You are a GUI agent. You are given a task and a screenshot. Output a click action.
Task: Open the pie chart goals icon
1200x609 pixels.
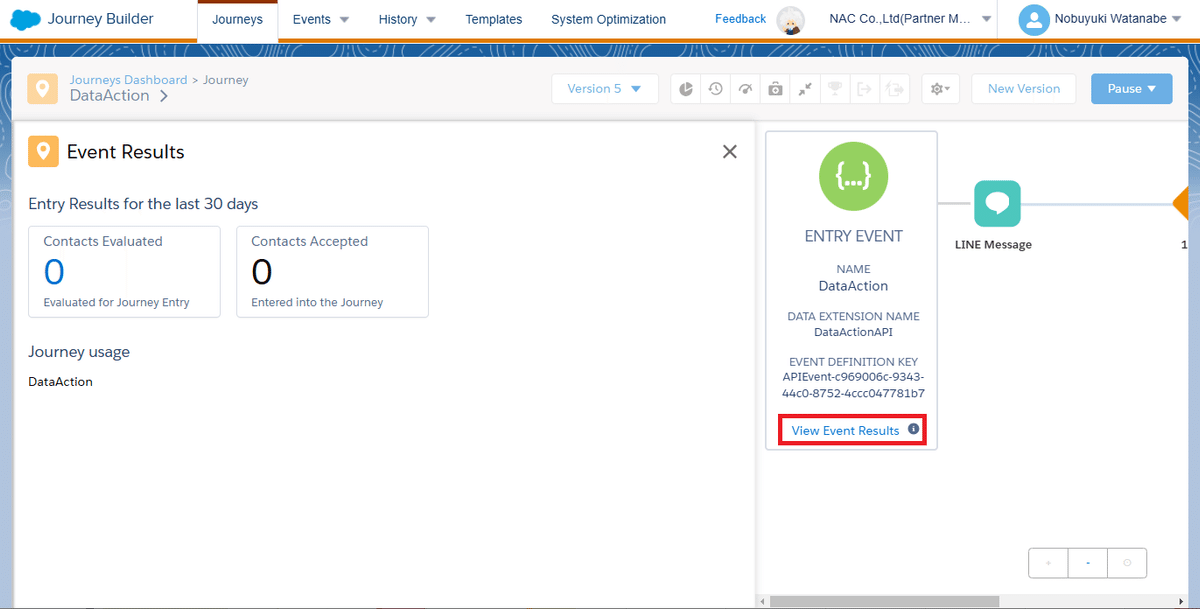[686, 89]
